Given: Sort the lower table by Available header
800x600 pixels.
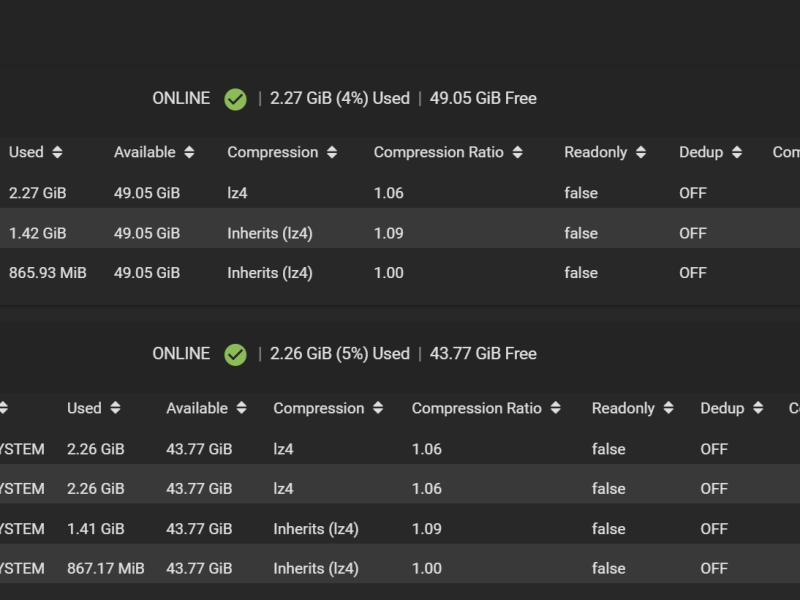Looking at the screenshot, I should click(197, 409).
